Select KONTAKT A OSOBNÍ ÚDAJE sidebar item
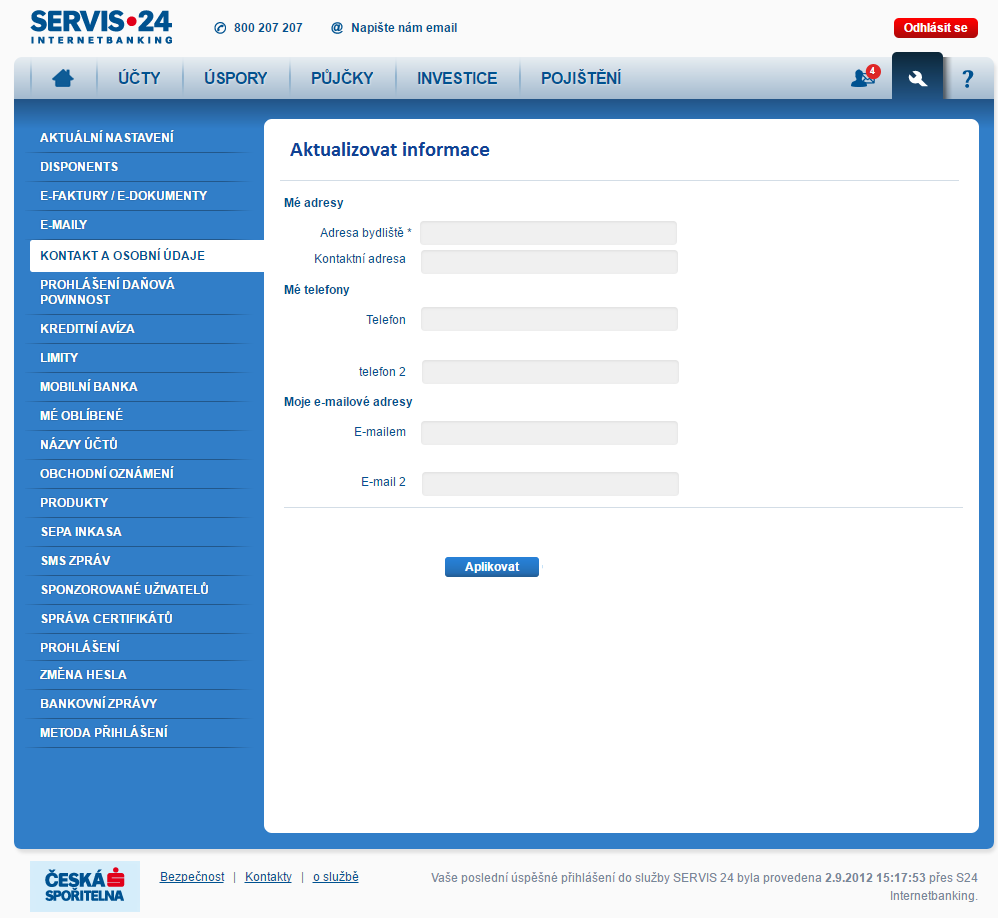Viewport: 998px width, 924px height. point(147,256)
